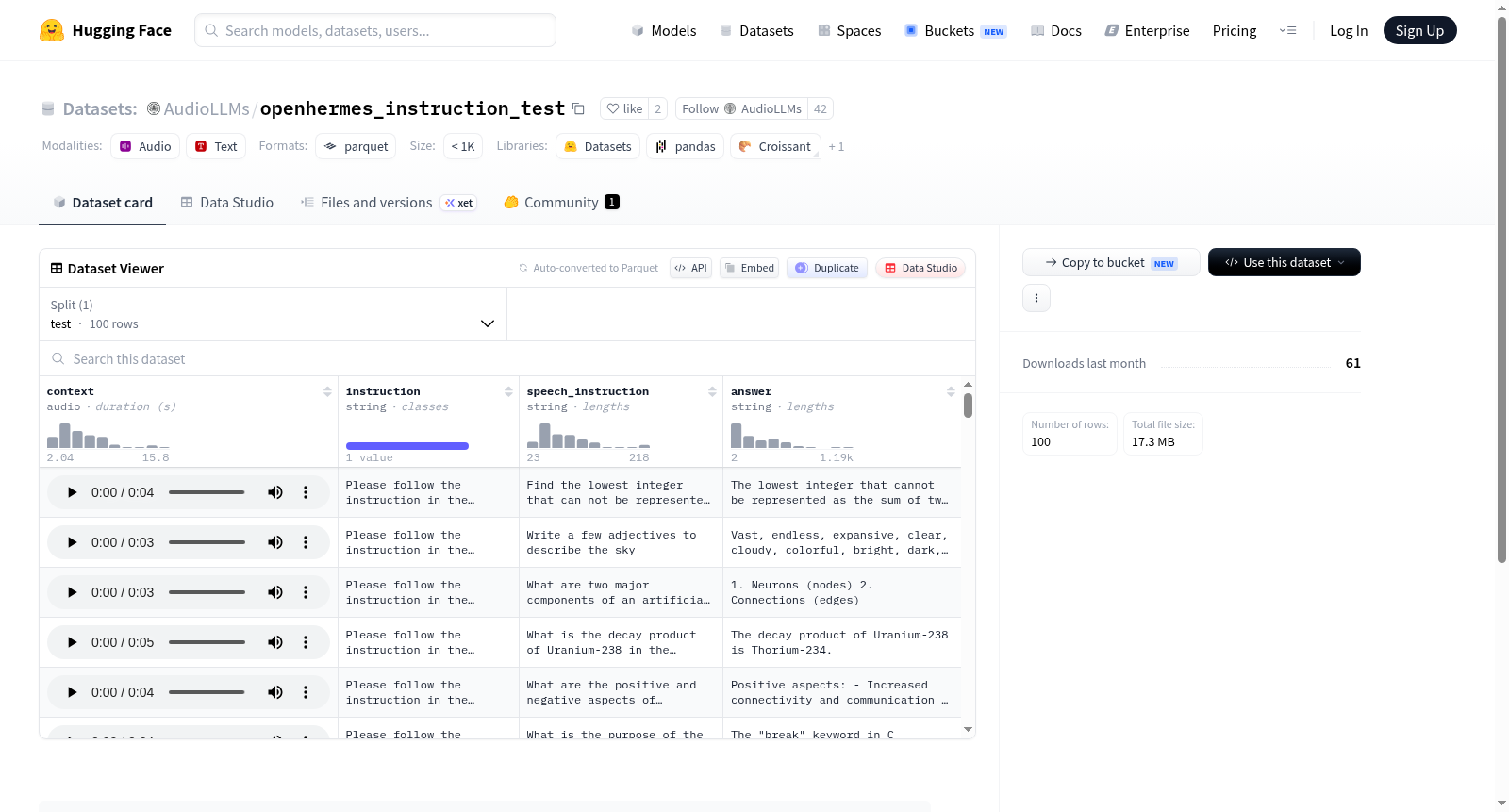Open Files and versions tab
This screenshot has height=812, width=1509.
coord(388,203)
